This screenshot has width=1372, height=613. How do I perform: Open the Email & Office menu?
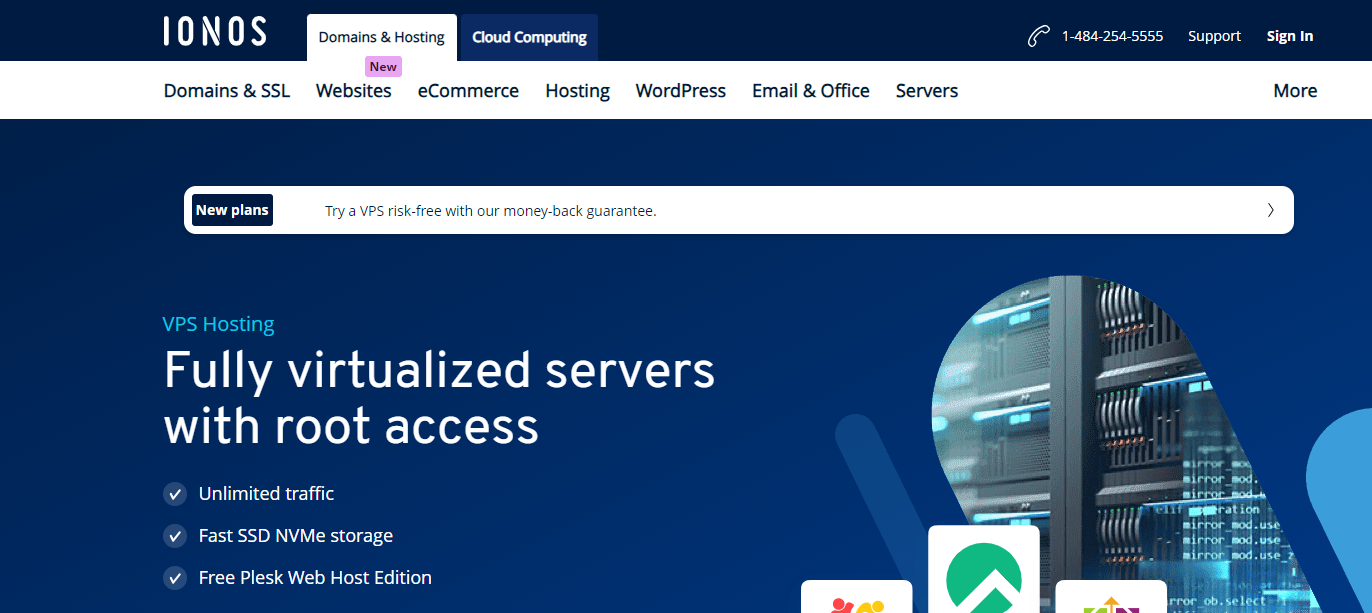(x=811, y=90)
